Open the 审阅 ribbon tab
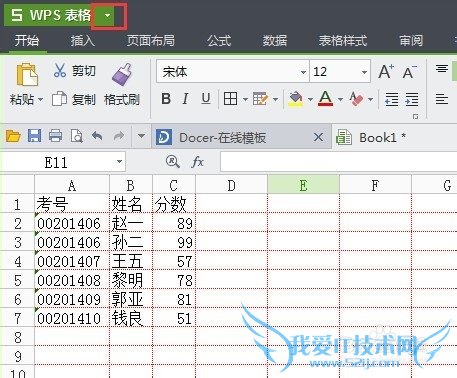 pos(411,41)
